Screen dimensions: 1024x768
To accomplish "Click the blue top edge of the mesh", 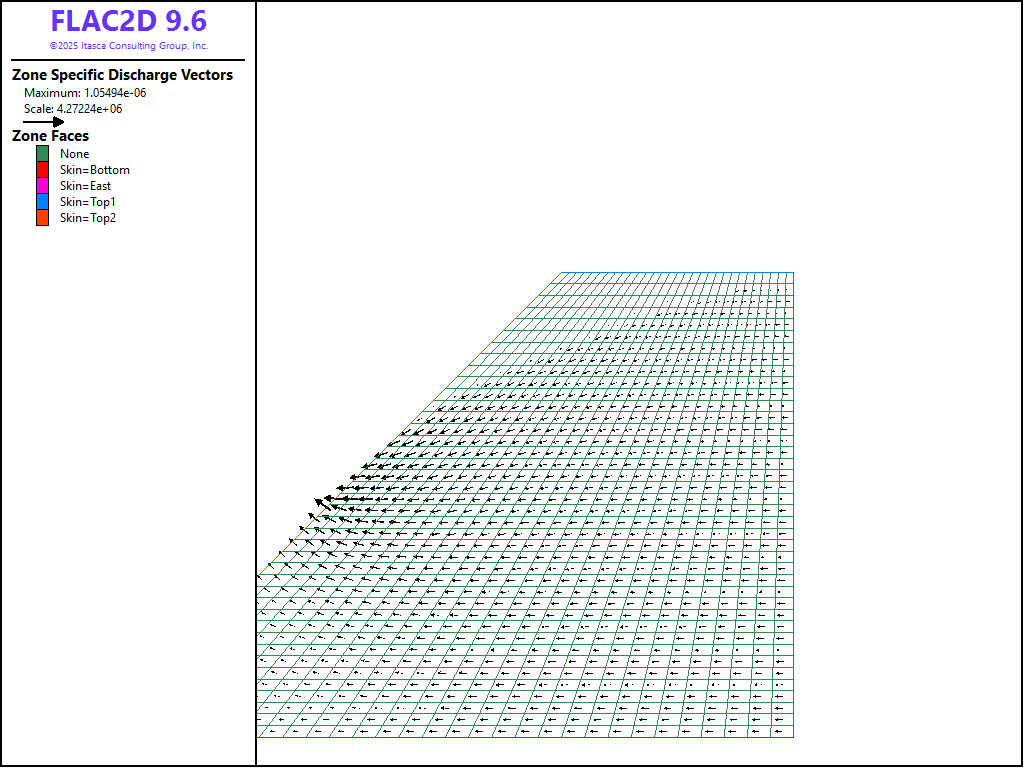I will click(x=676, y=272).
